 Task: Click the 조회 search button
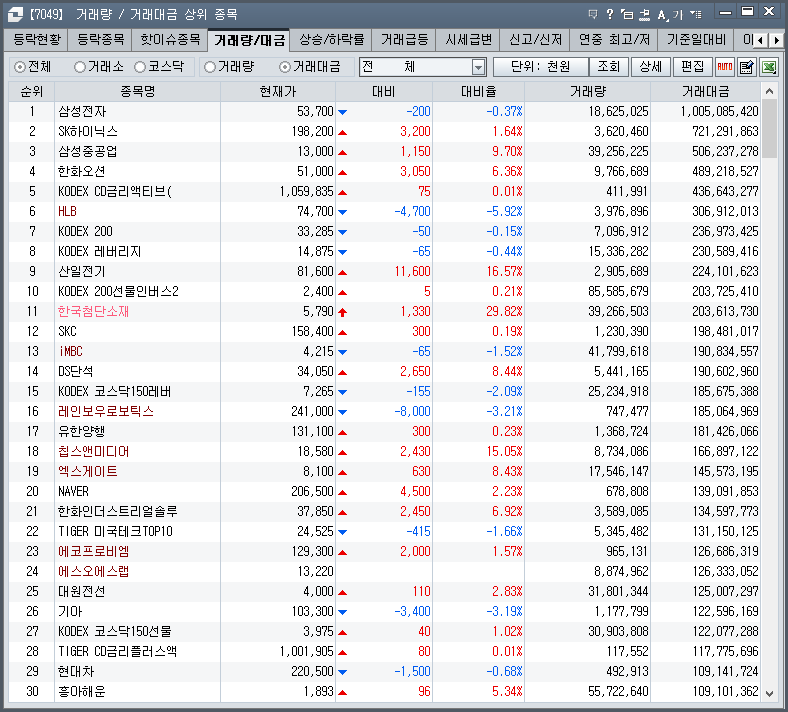pyautogui.click(x=609, y=66)
